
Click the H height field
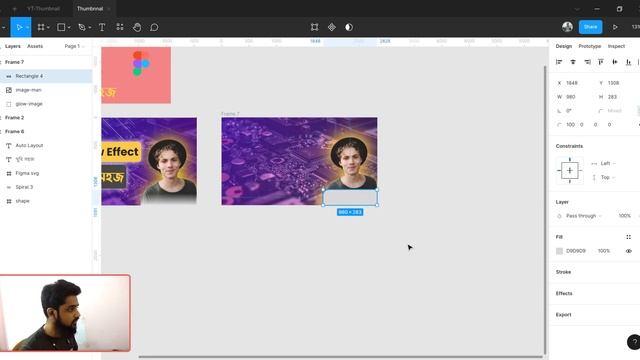coord(612,97)
